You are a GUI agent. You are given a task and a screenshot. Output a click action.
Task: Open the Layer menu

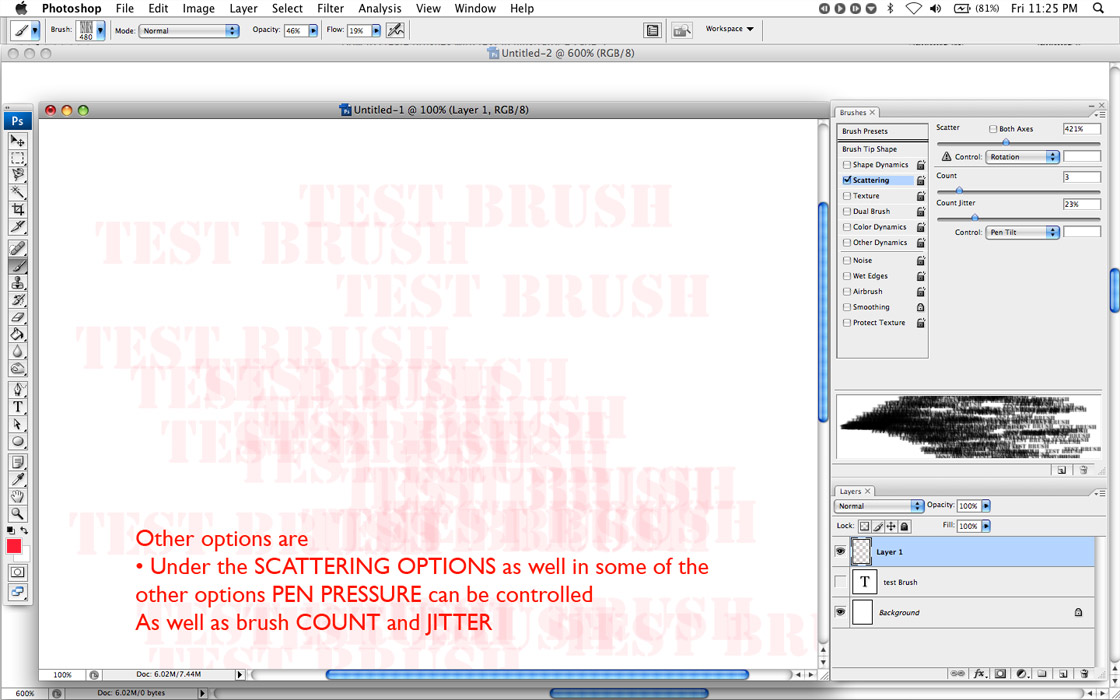(x=244, y=9)
